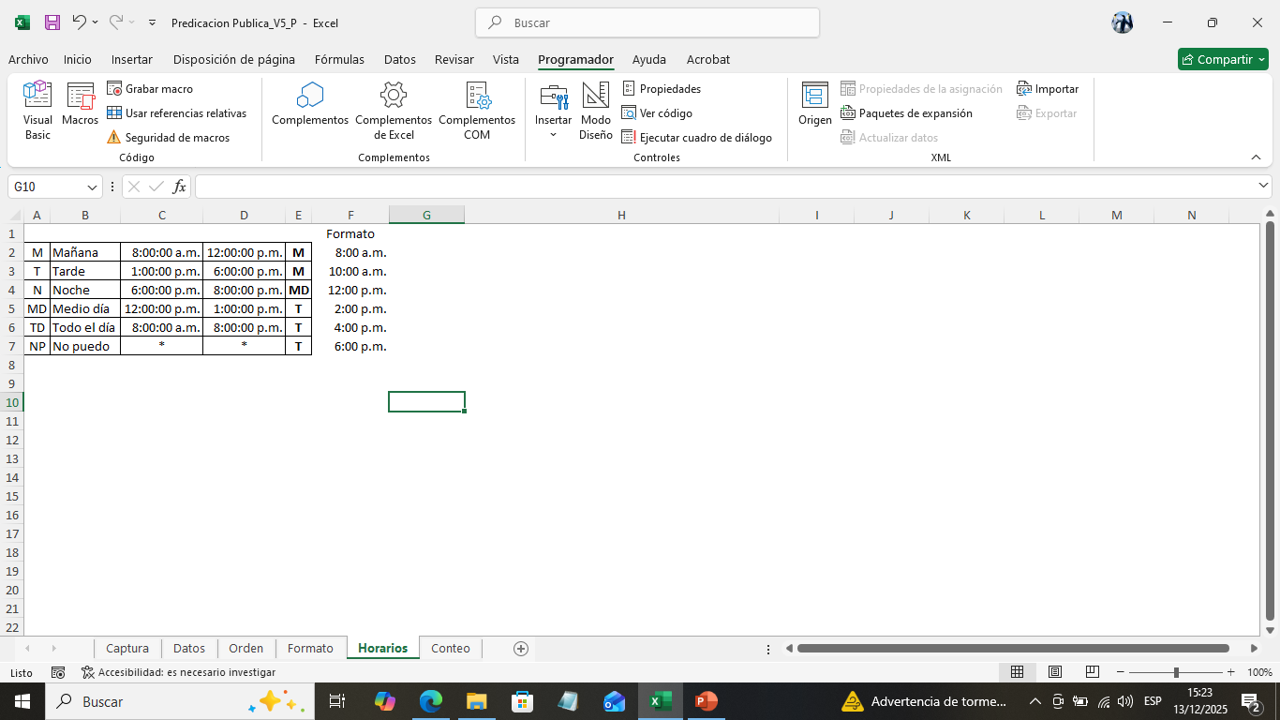
Task: Click into the formula bar
Action: 725,187
